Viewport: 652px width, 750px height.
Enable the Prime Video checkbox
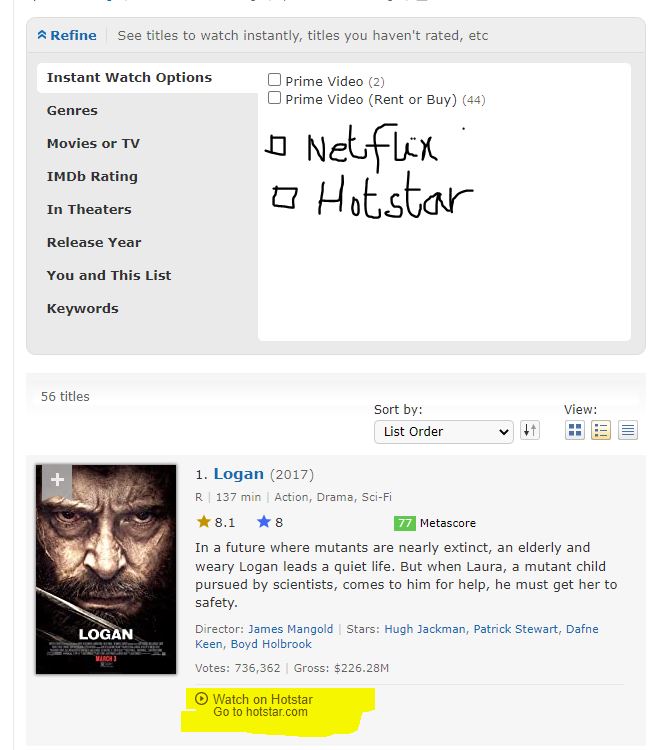[274, 80]
